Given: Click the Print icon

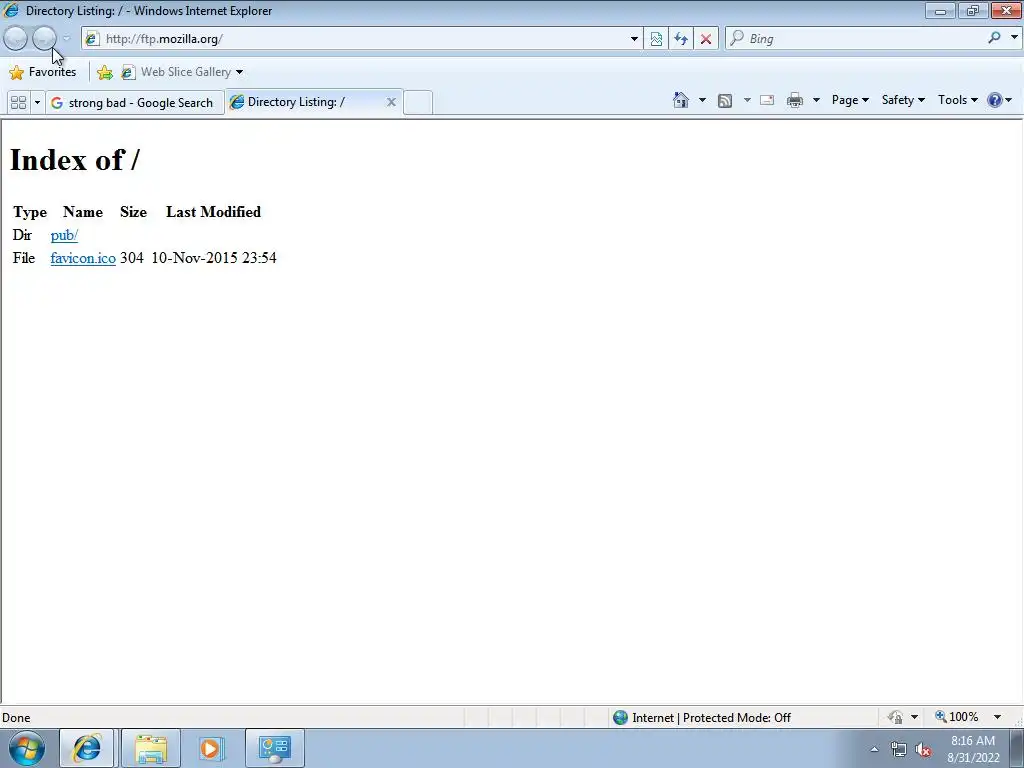Looking at the screenshot, I should pyautogui.click(x=795, y=100).
